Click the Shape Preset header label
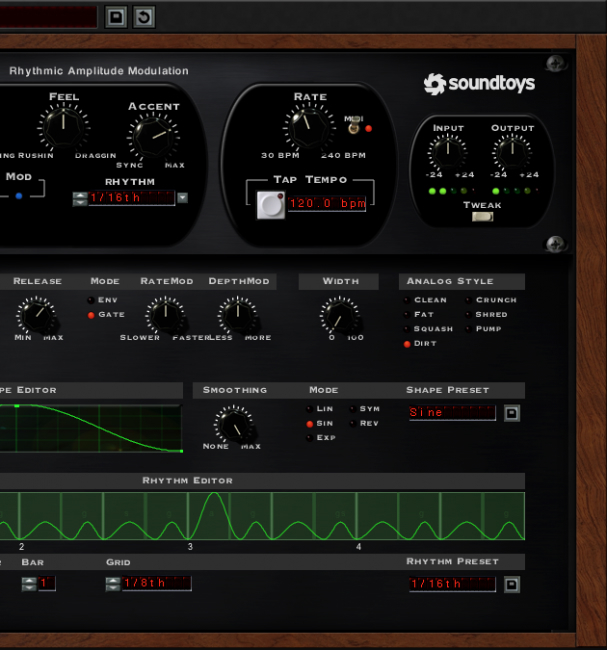This screenshot has width=607, height=650. pos(448,390)
